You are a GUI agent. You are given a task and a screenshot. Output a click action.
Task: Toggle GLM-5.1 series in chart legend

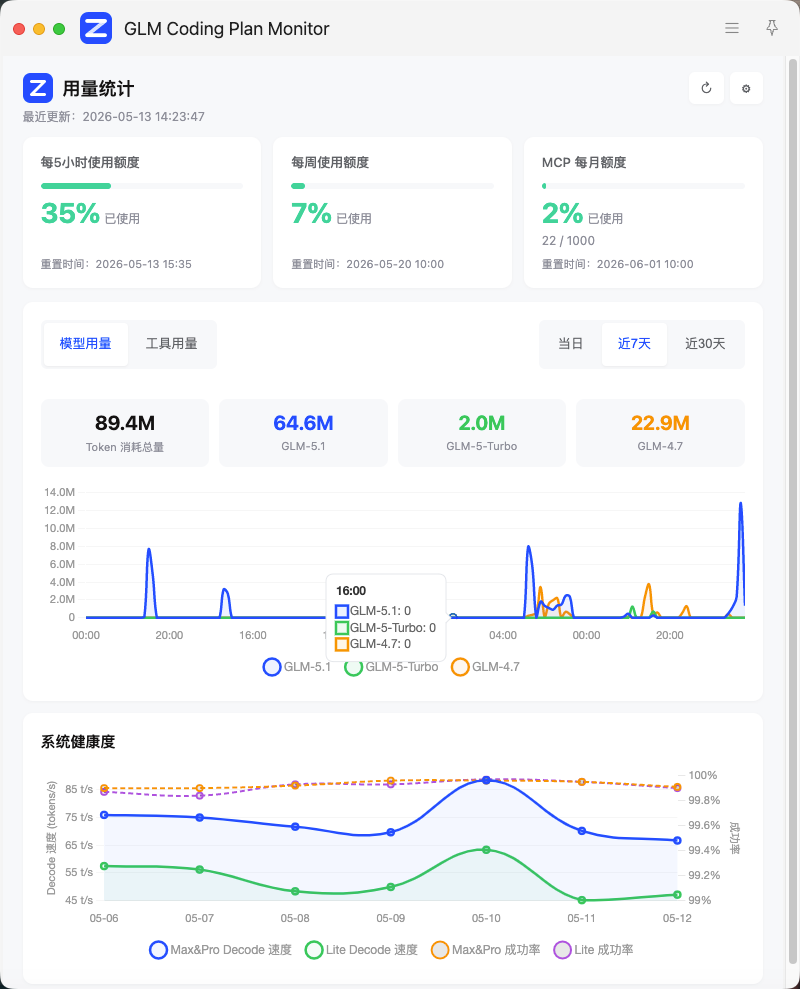click(297, 667)
